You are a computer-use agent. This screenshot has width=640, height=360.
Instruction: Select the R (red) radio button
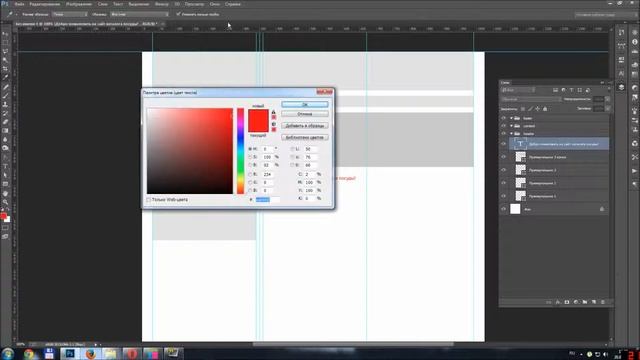(250, 174)
